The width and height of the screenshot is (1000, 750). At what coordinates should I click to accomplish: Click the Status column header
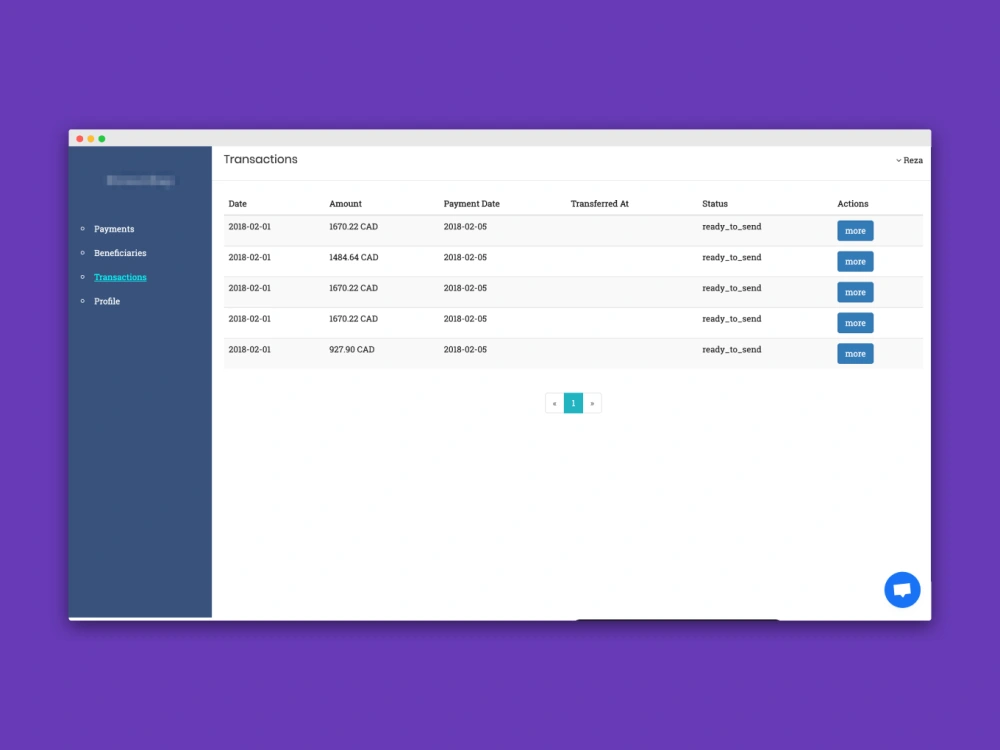[715, 203]
